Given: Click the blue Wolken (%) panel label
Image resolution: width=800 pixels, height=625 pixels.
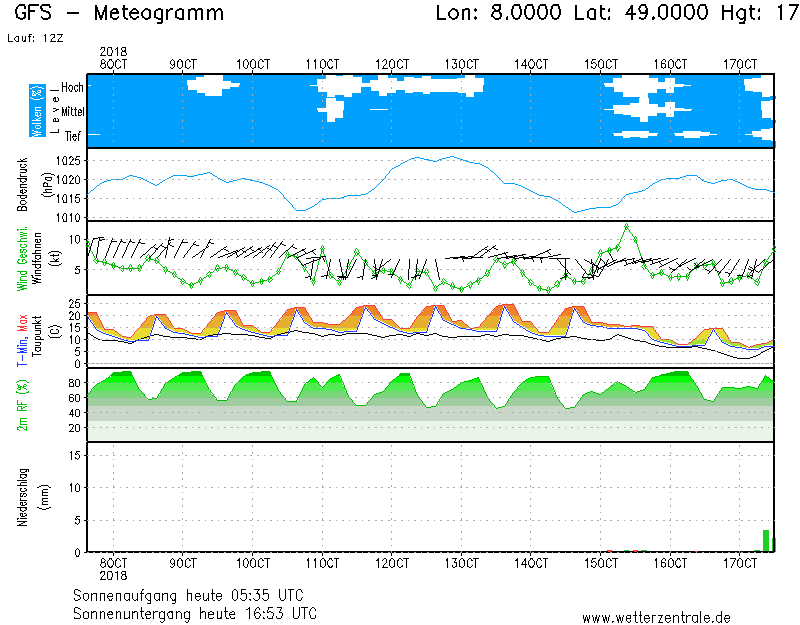Looking at the screenshot, I should point(37,110).
